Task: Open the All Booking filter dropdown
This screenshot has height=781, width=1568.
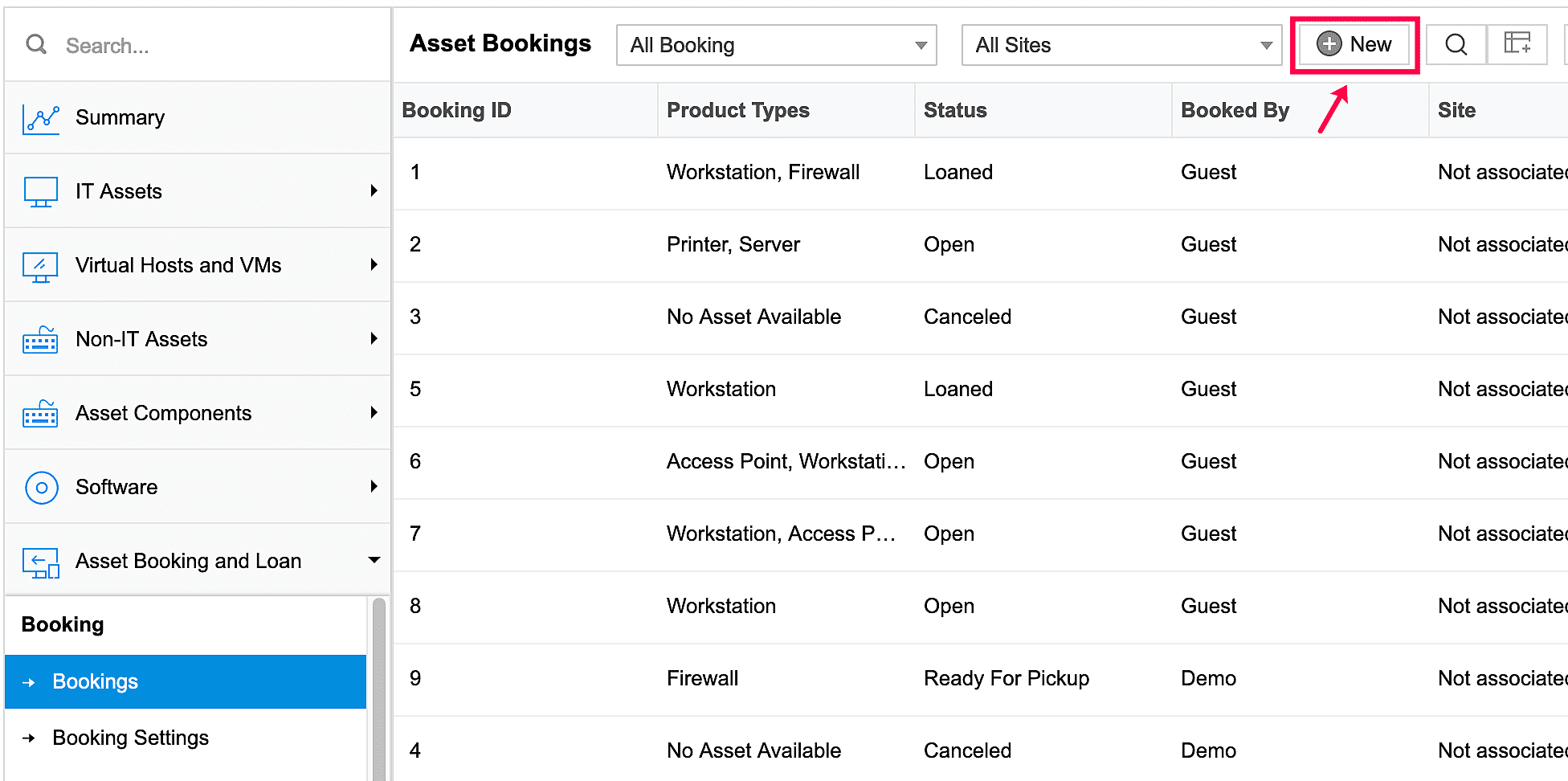Action: (776, 45)
